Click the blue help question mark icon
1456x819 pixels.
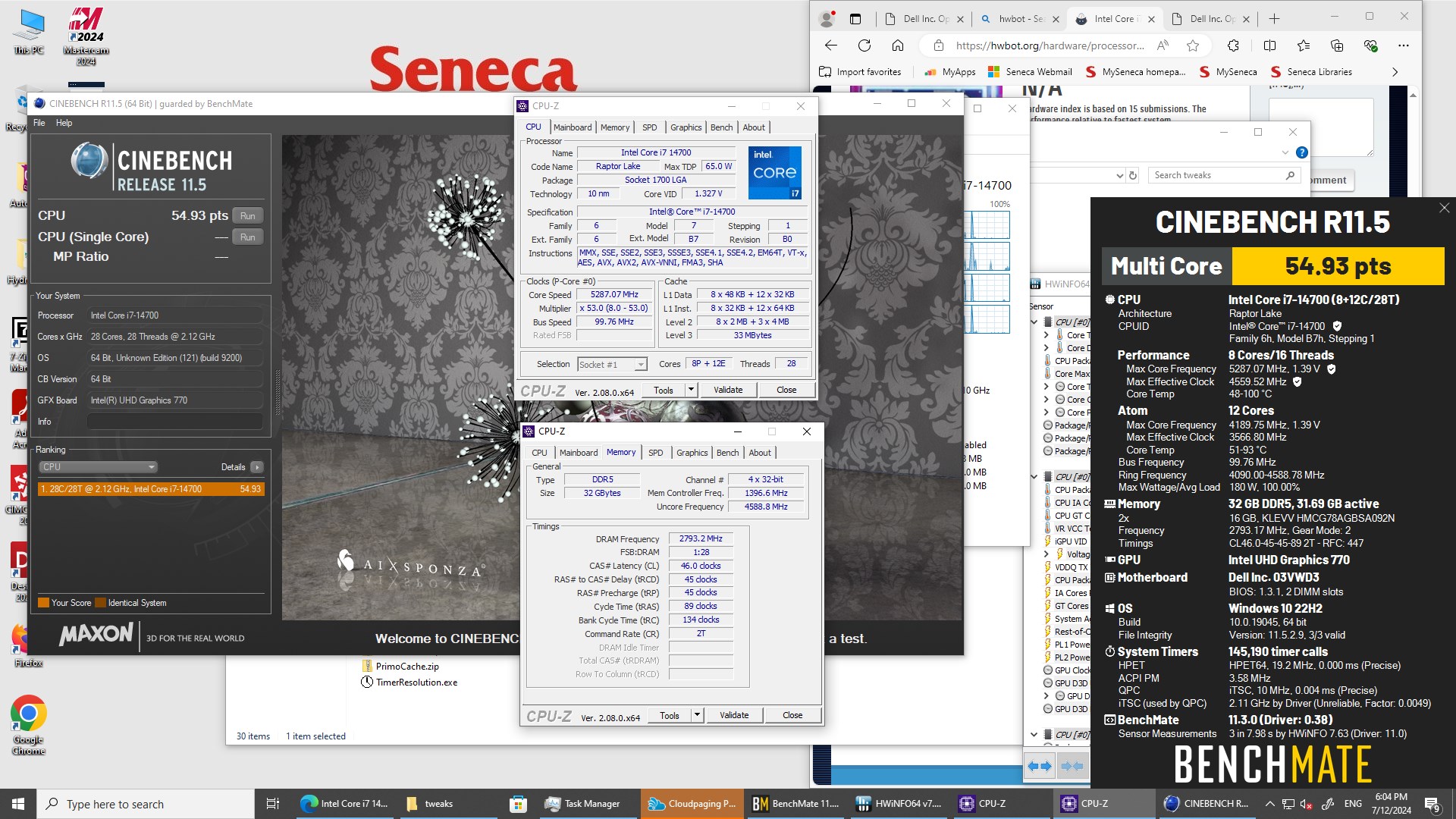[x=1302, y=152]
